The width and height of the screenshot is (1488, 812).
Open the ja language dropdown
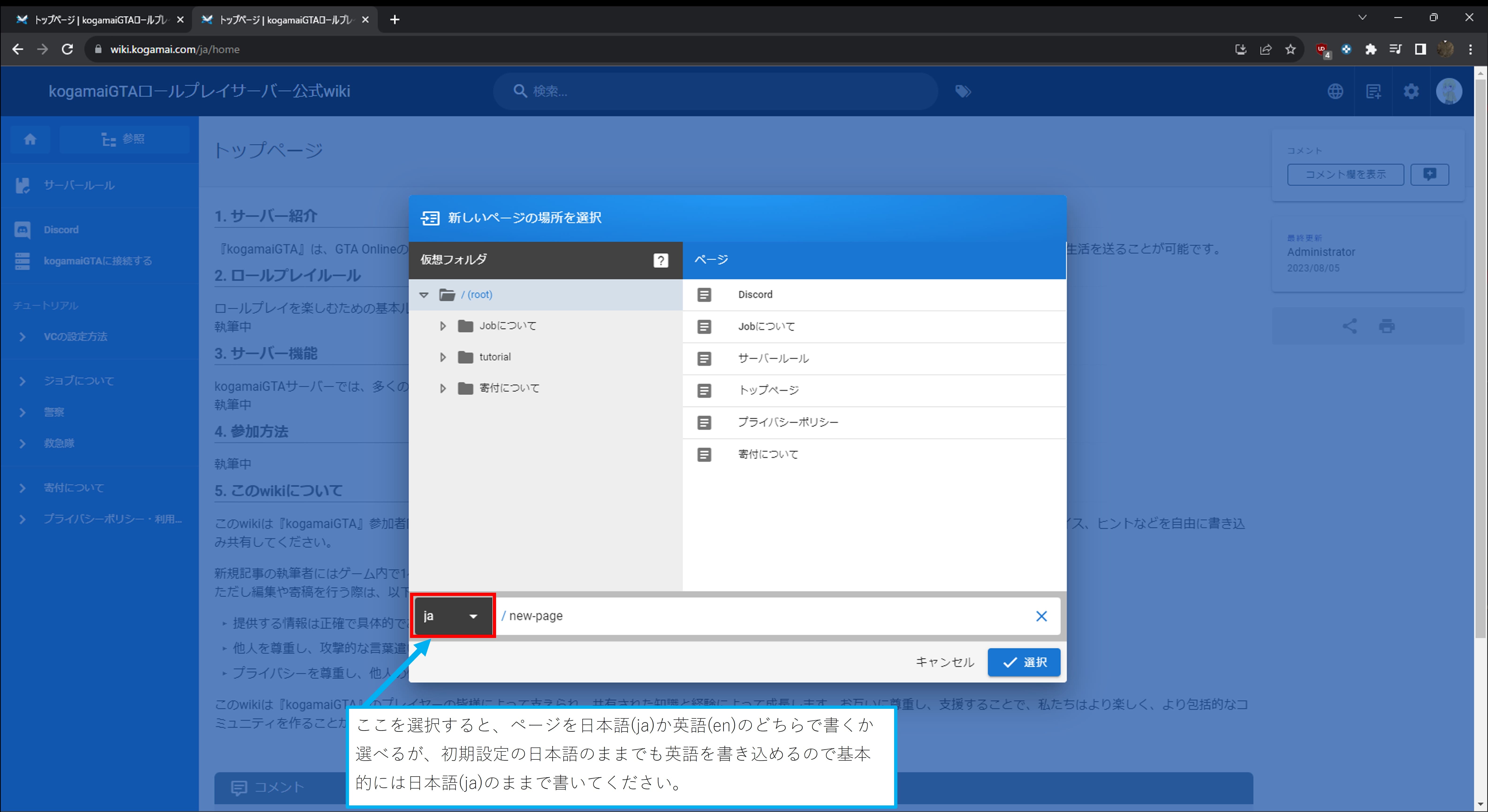click(453, 616)
